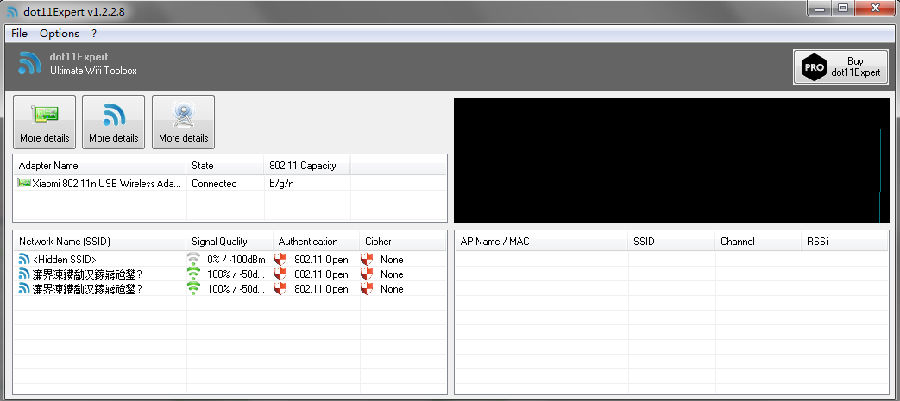Click the gray signal icon showing 0%
Screen dimensions: 900x401
(193, 259)
